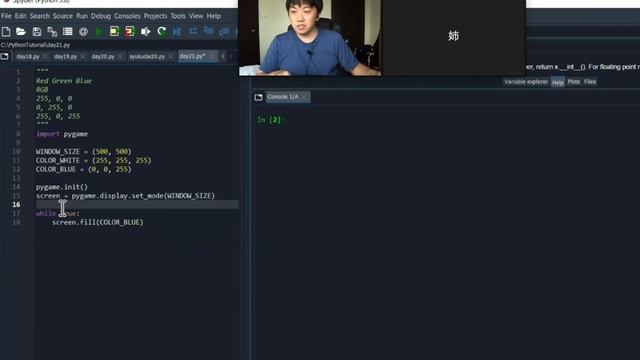Switch to the Plots pane tab

(x=573, y=82)
